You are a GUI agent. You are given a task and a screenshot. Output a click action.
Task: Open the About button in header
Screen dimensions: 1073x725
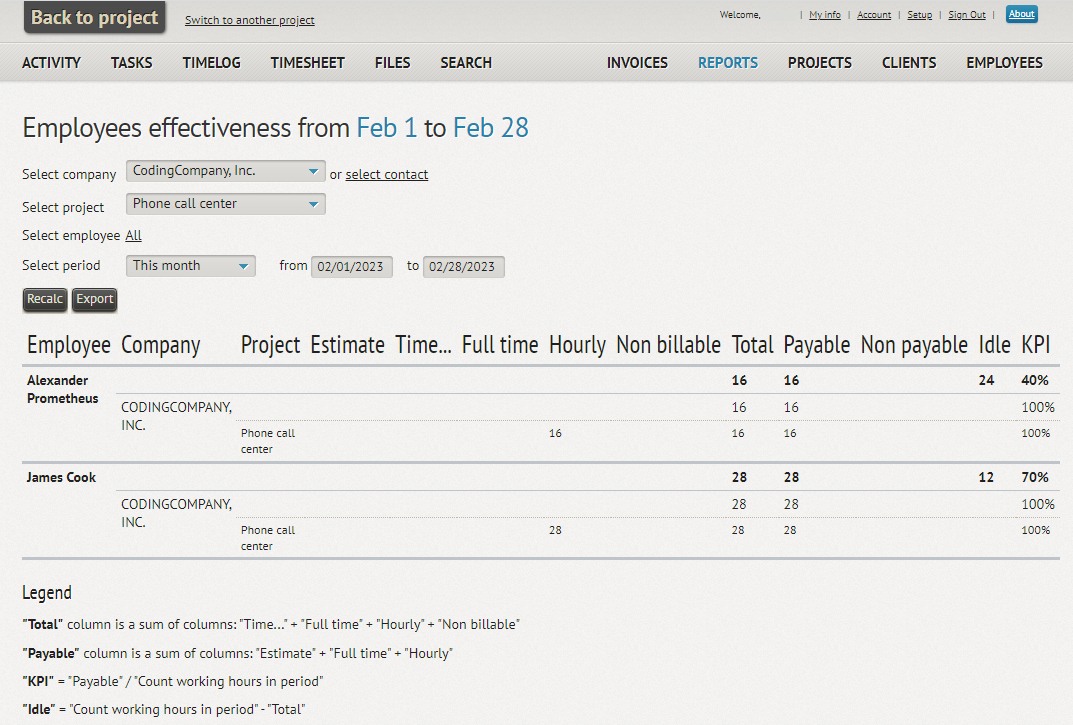1021,14
